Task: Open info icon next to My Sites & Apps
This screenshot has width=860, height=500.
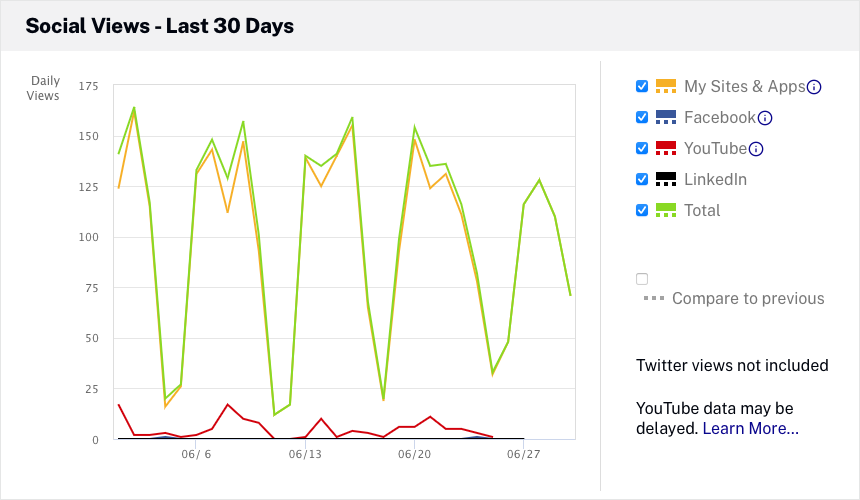Action: 814,87
